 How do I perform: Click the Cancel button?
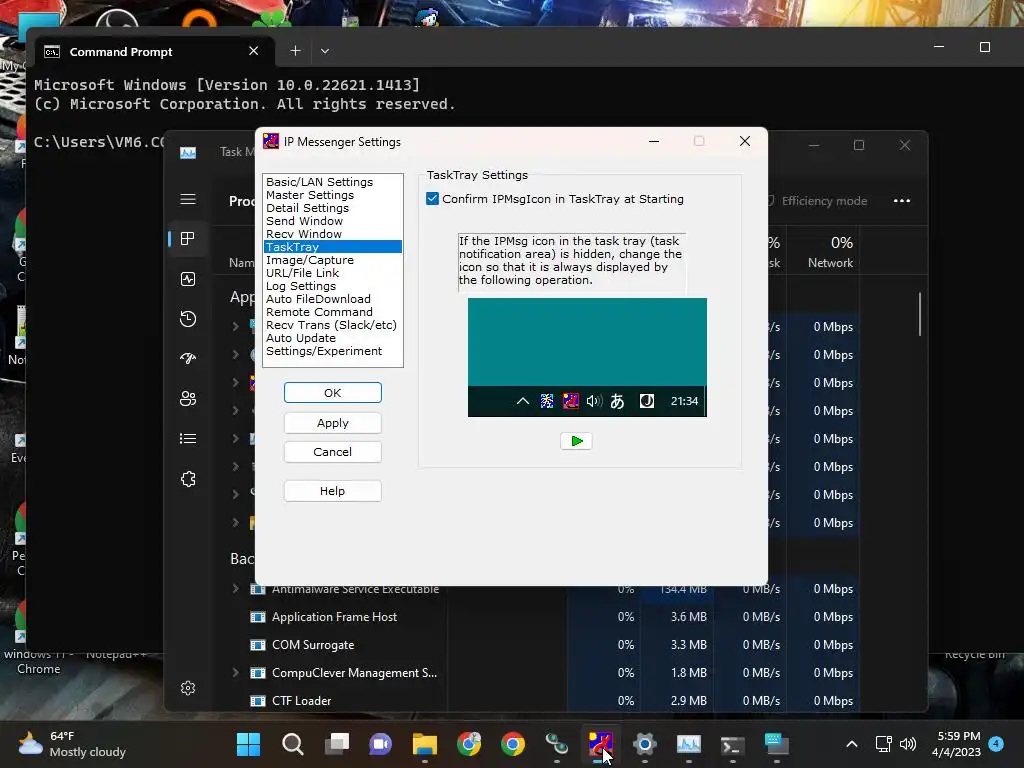click(332, 452)
